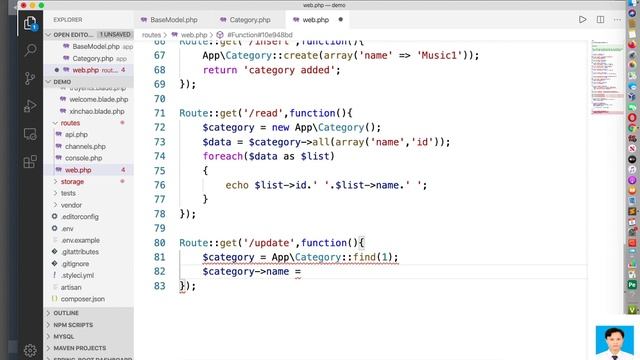Screen dimensions: 640x360
Task: Click line number 71 in gutter
Action: [x=160, y=113]
